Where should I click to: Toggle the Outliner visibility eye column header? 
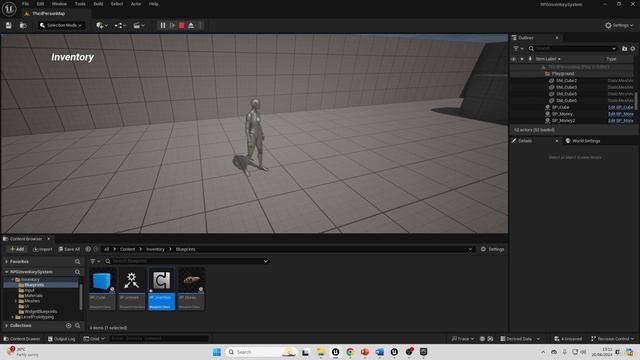(514, 59)
